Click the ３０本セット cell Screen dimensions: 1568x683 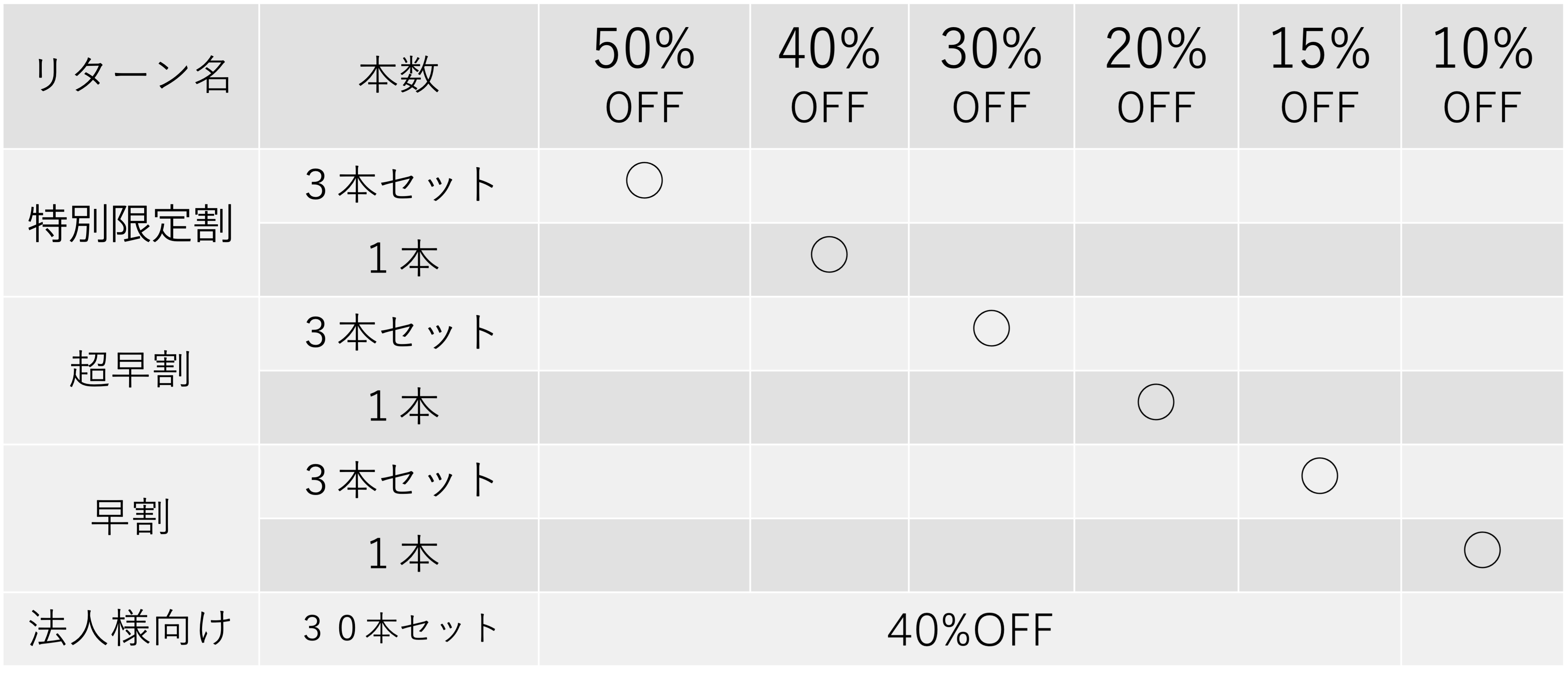[399, 629]
